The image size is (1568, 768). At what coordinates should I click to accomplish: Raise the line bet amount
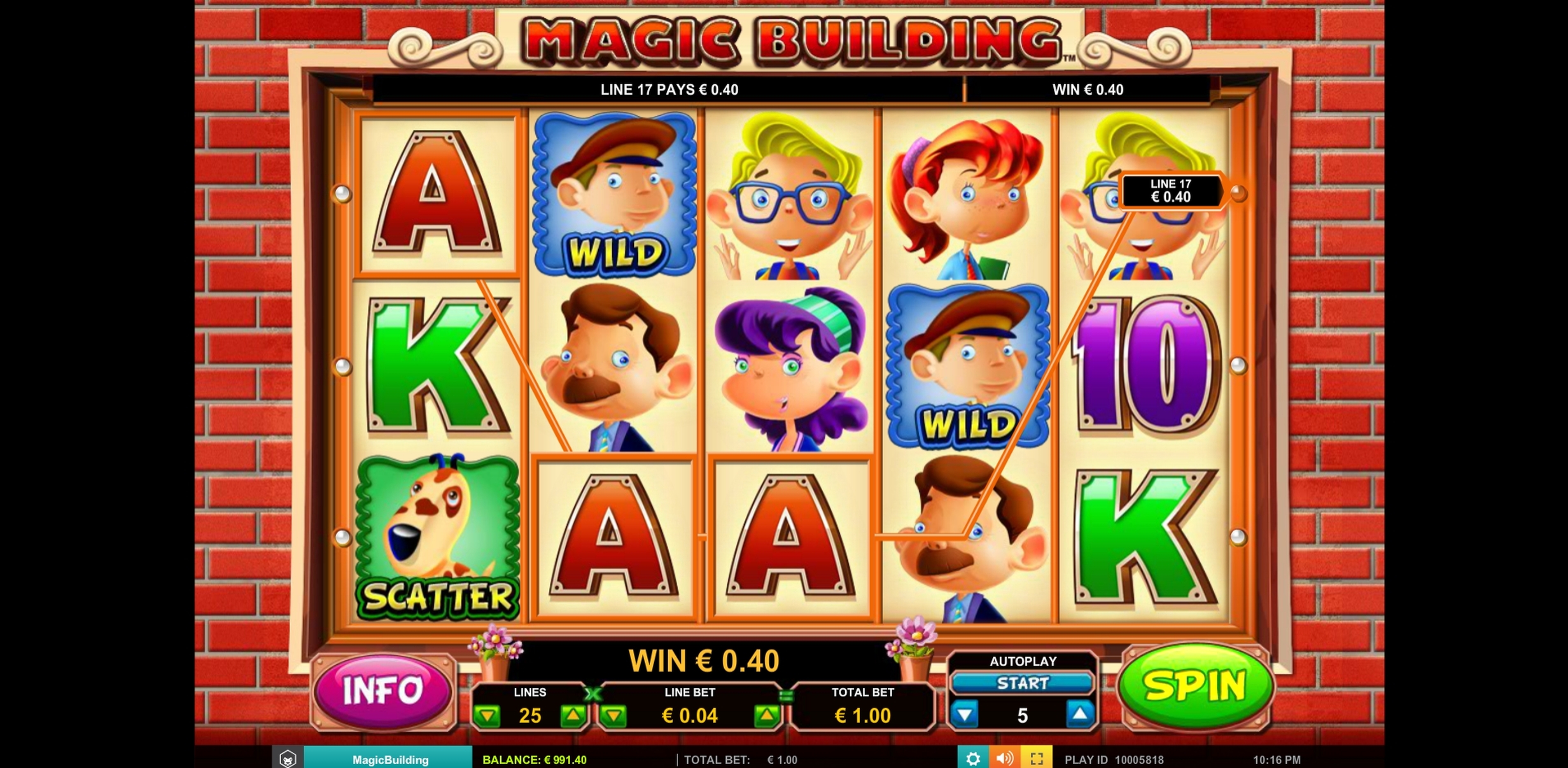pyautogui.click(x=766, y=716)
